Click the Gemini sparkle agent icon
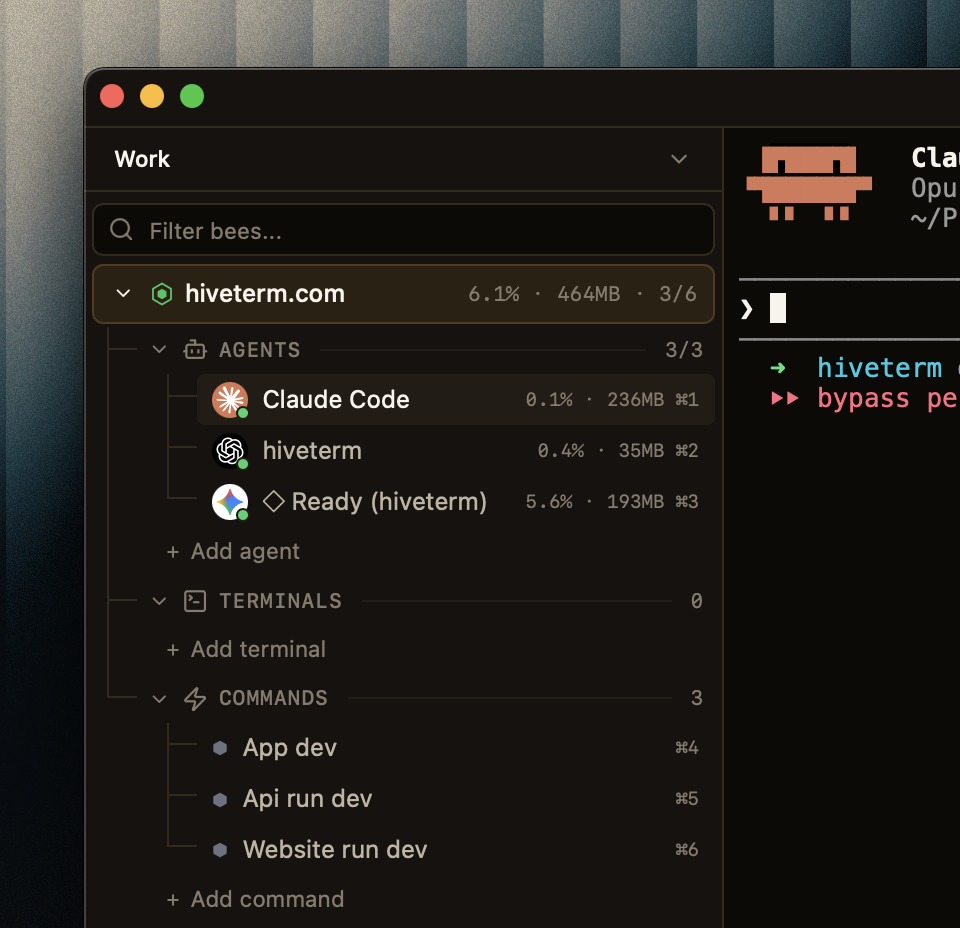Viewport: 960px width, 928px height. coord(230,502)
